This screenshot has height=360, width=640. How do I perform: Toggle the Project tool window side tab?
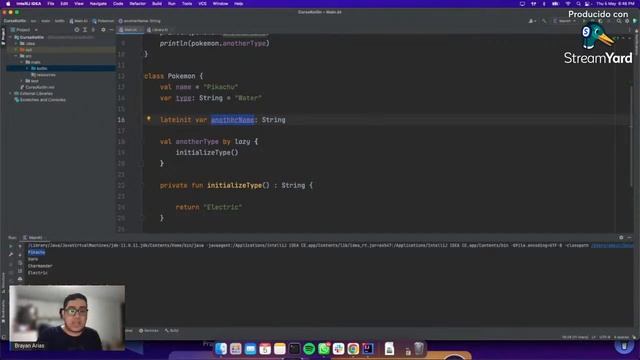[x=3, y=36]
